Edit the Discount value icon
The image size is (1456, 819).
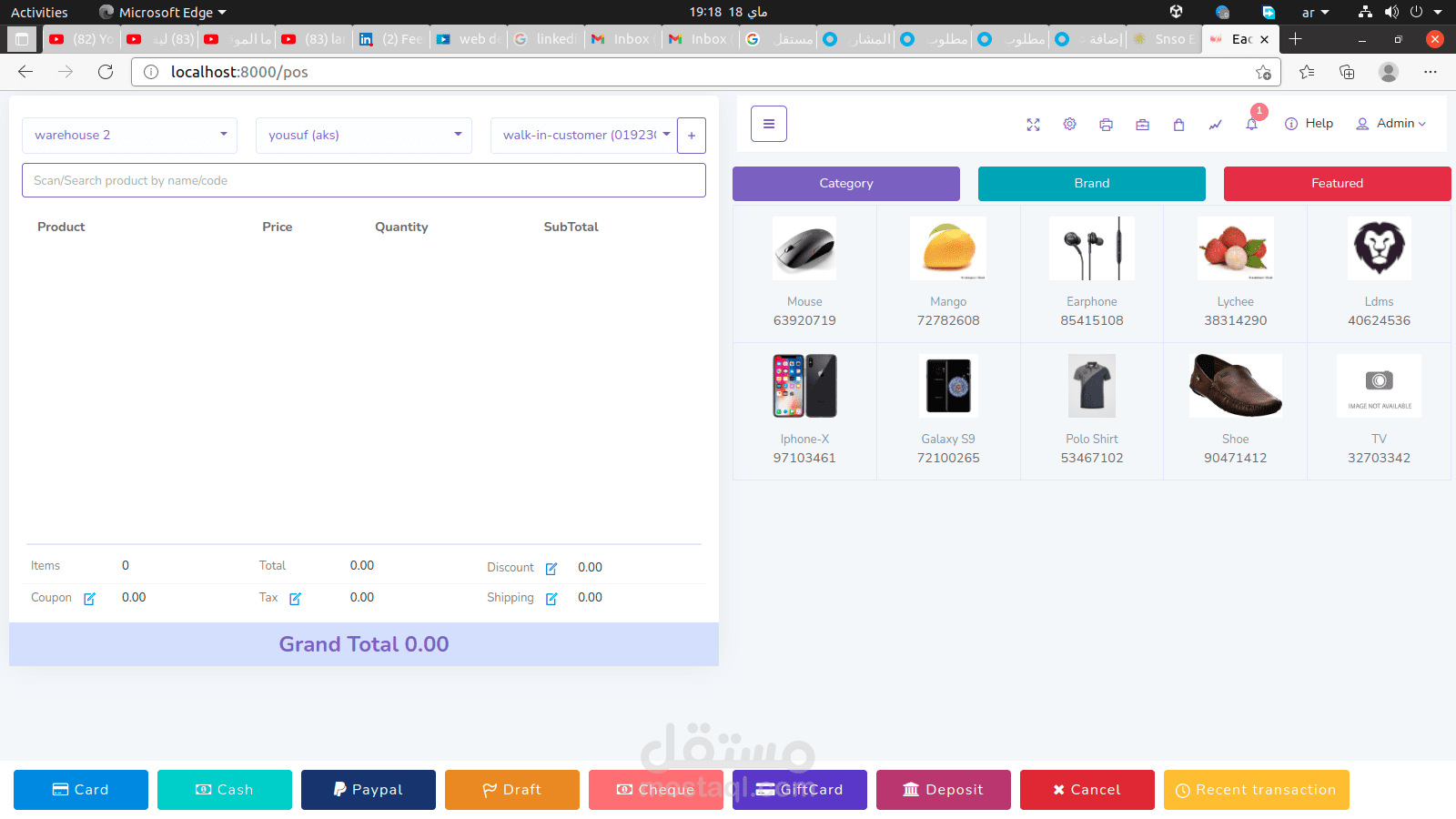point(551,569)
